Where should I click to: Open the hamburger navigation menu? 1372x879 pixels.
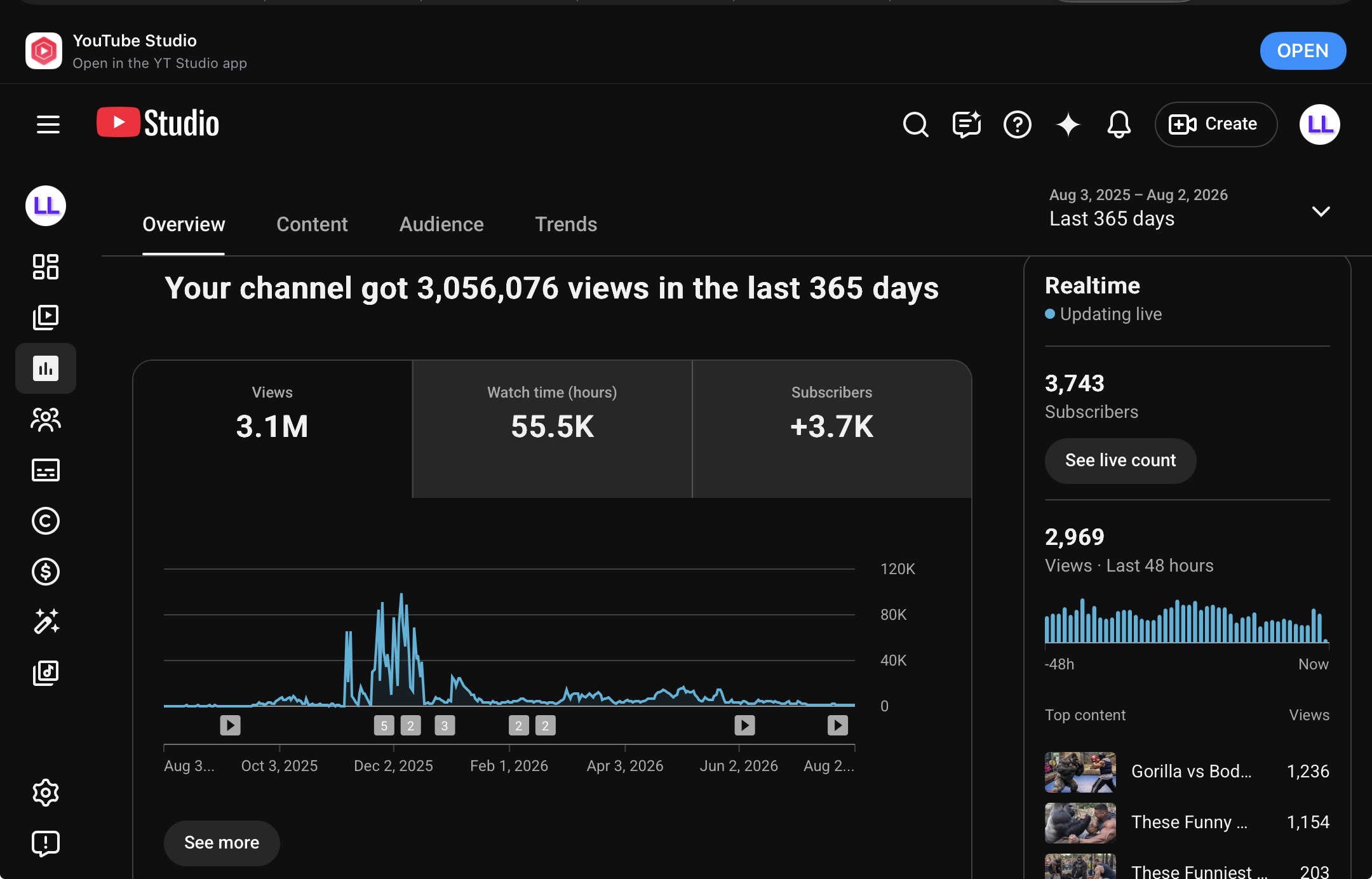[48, 124]
